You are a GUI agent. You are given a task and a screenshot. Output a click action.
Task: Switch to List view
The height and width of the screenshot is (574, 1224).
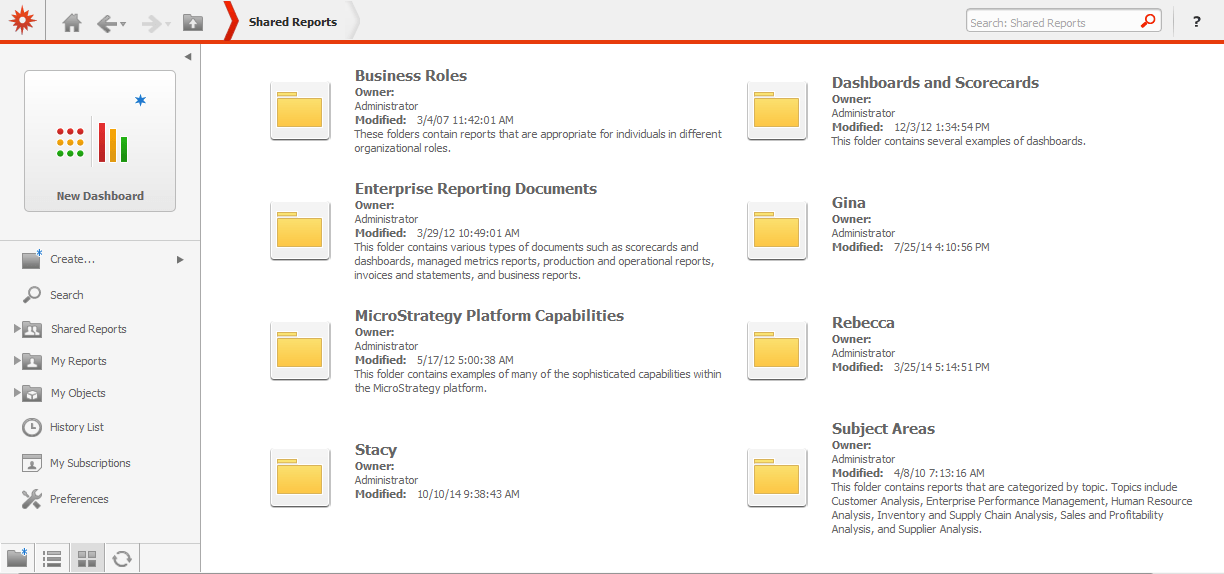tap(52, 559)
